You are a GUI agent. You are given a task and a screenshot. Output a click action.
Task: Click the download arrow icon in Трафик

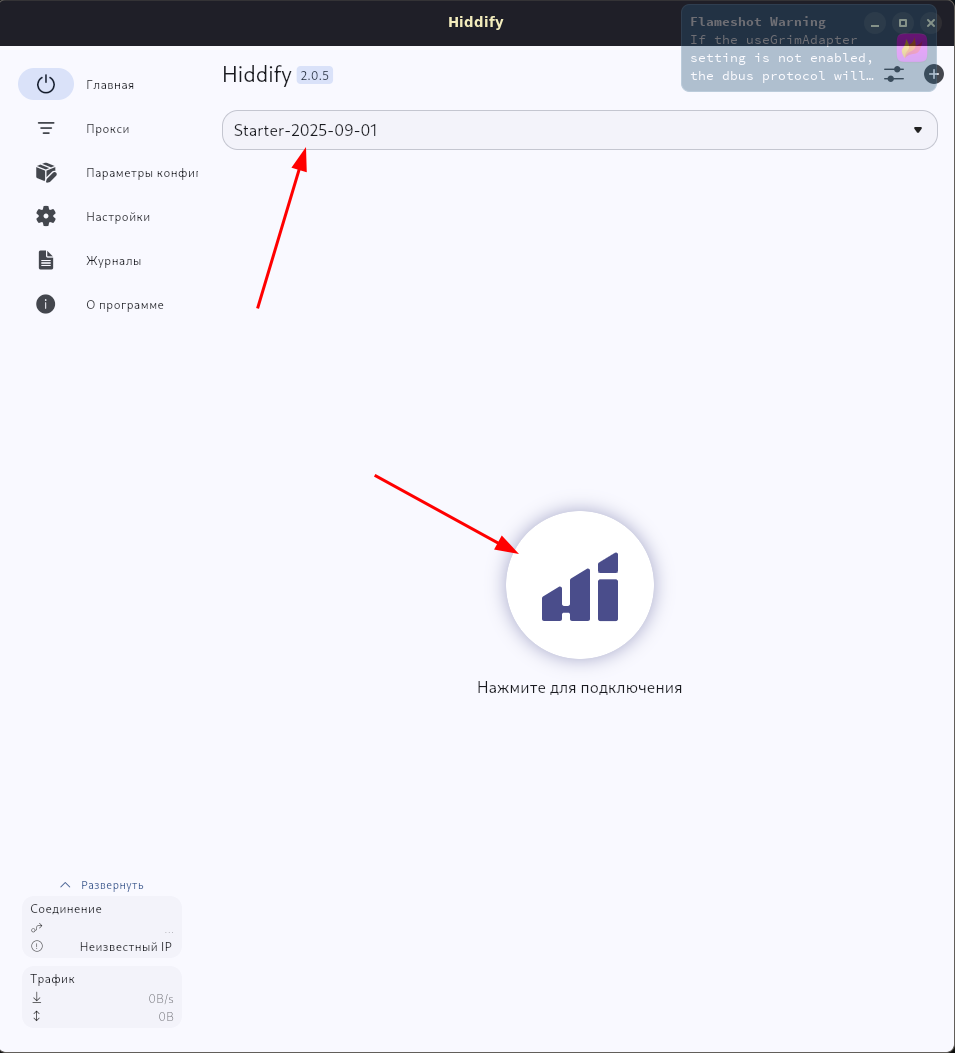click(37, 998)
